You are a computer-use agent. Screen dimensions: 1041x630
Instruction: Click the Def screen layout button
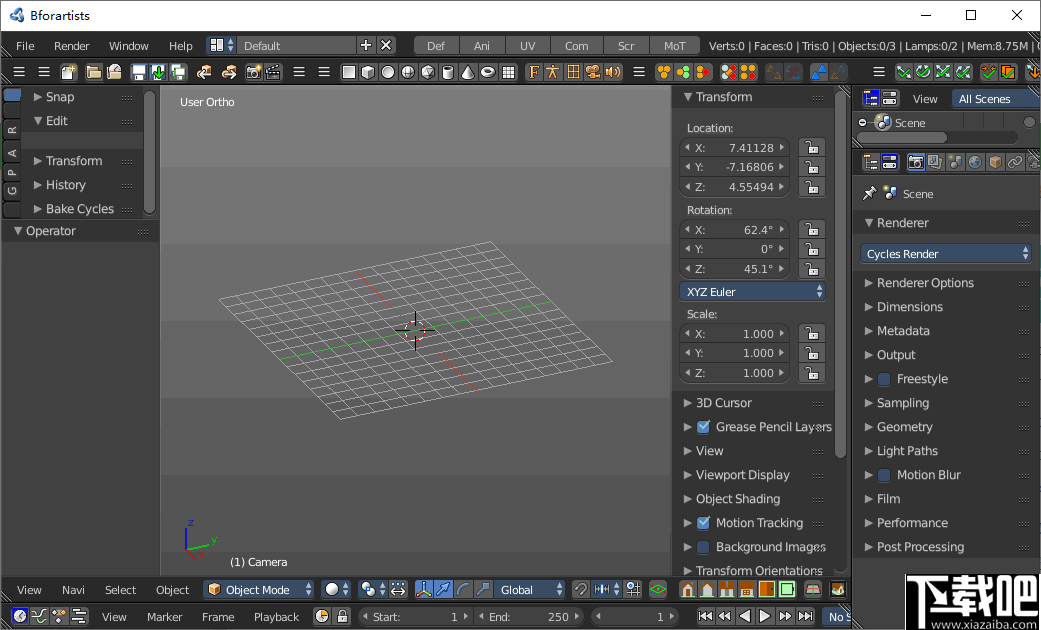[435, 46]
